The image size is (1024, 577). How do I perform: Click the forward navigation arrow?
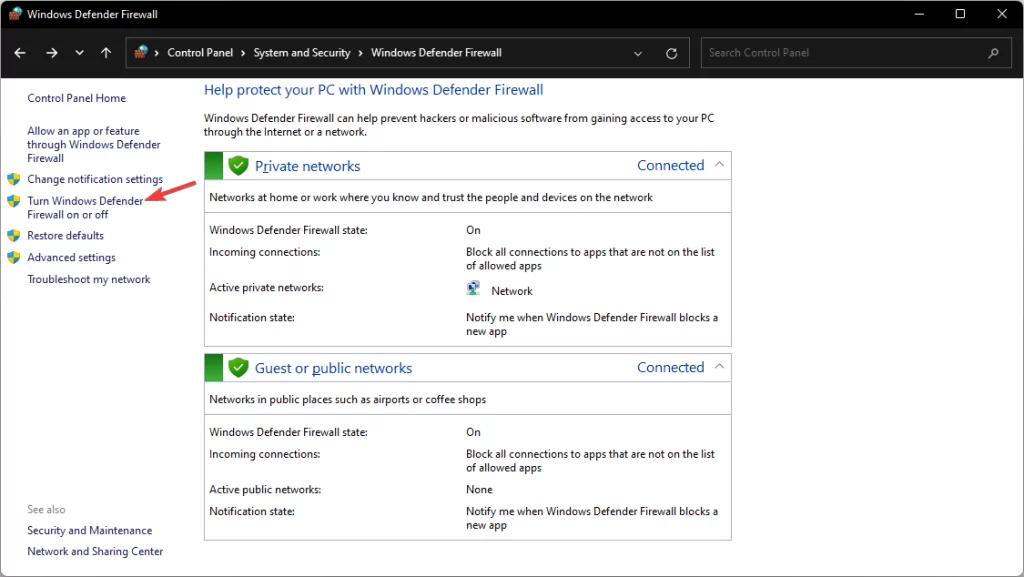52,52
